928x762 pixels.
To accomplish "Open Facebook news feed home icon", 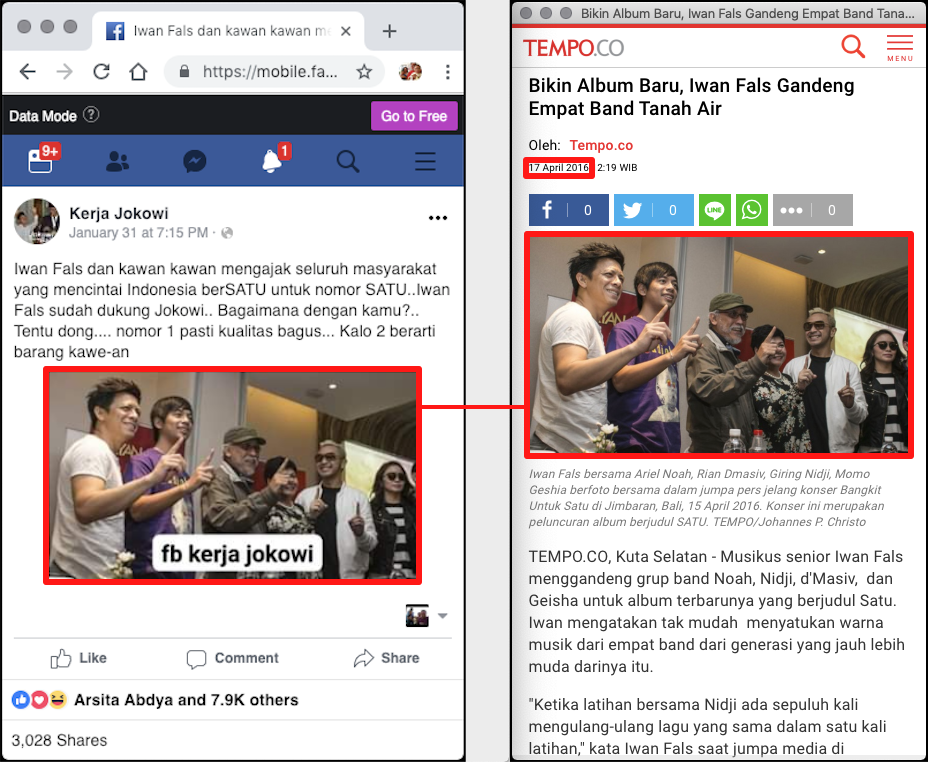I will click(41, 162).
